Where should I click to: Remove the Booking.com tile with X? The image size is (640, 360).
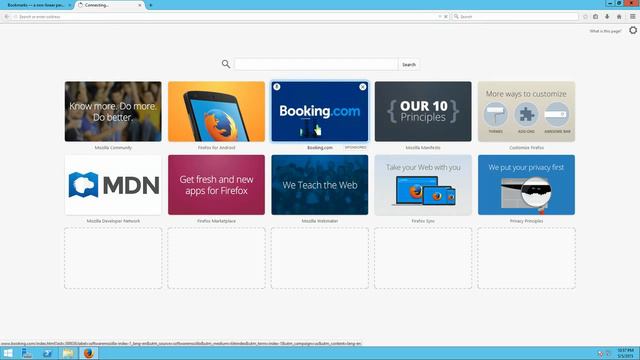[x=362, y=87]
